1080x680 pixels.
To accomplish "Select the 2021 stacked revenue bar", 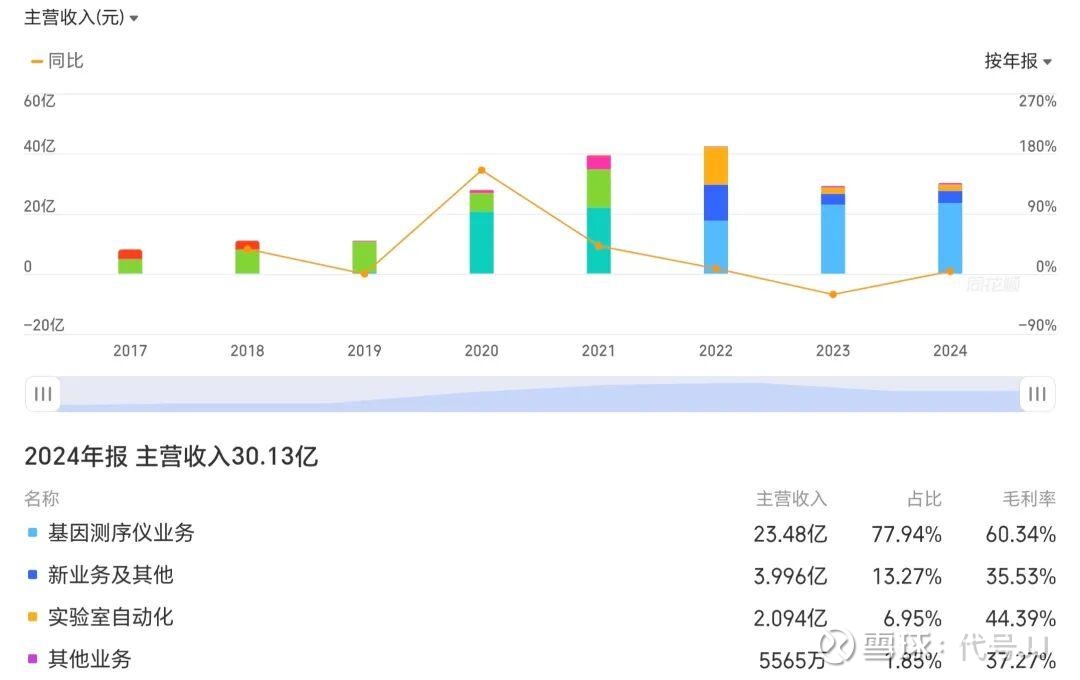I will 598,215.
